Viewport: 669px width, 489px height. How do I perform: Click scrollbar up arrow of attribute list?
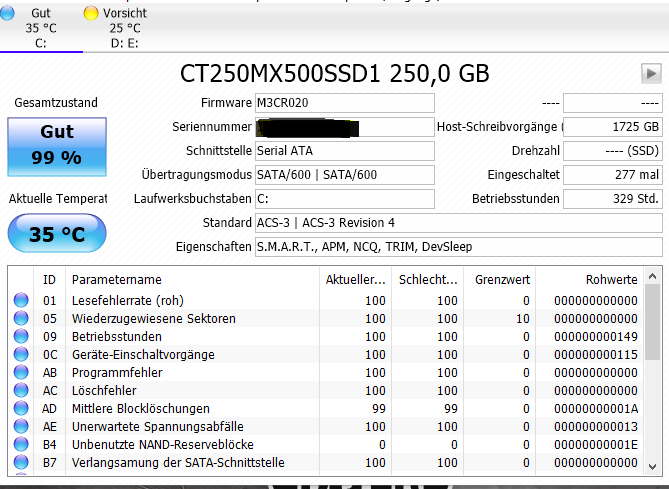click(652, 276)
